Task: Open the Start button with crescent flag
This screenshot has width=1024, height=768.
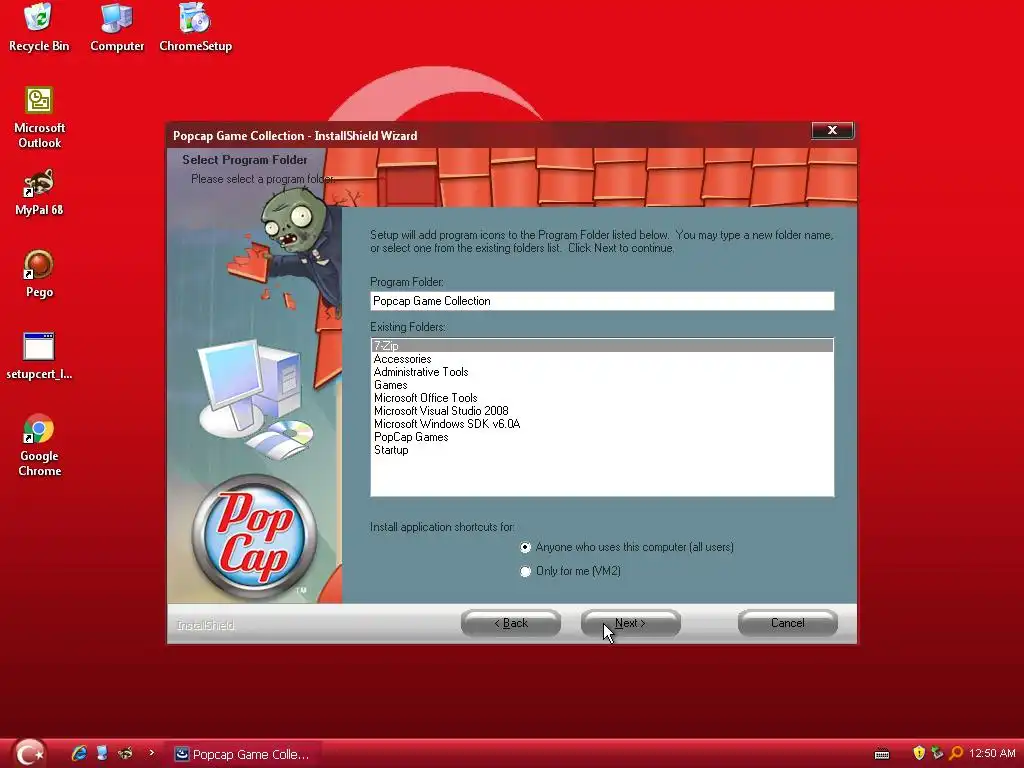Action: point(29,753)
